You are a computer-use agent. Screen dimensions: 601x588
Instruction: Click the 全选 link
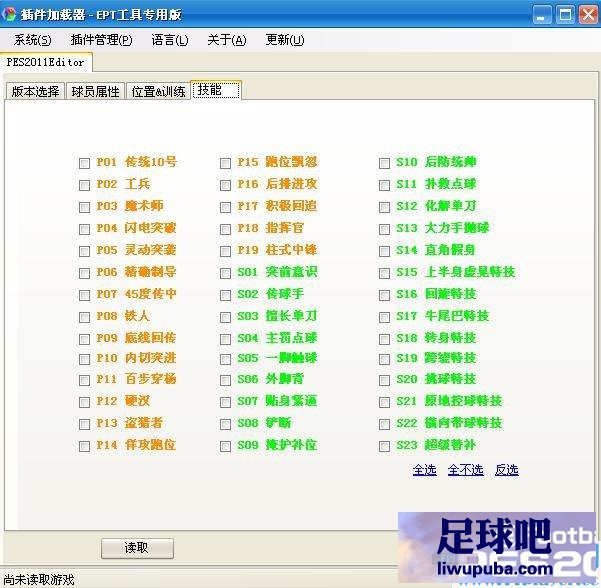click(x=424, y=470)
